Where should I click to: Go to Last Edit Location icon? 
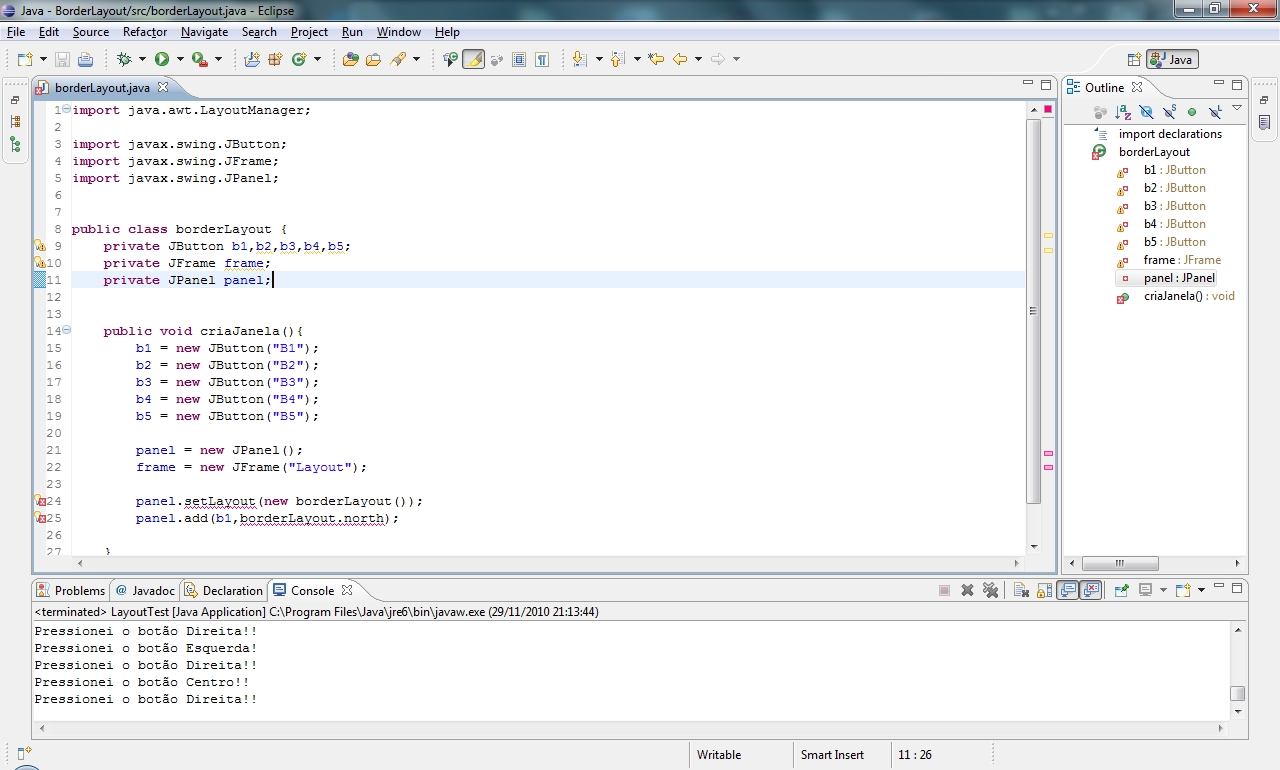[656, 59]
